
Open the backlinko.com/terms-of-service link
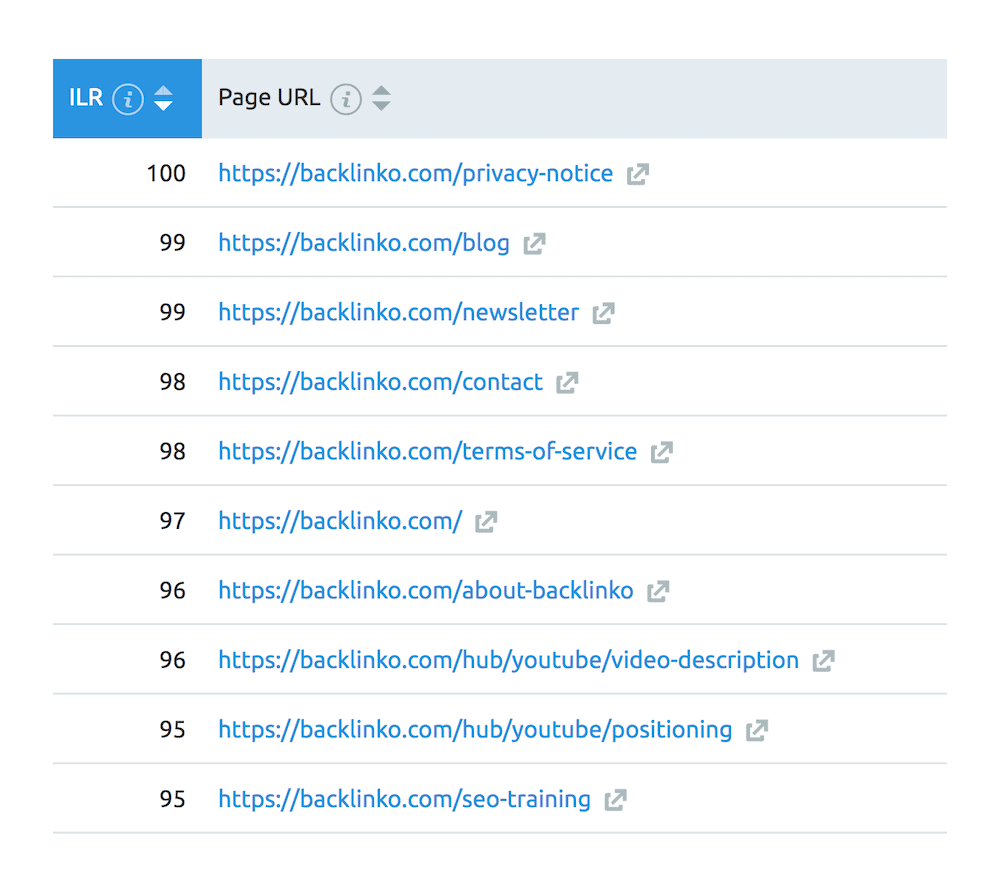point(427,451)
